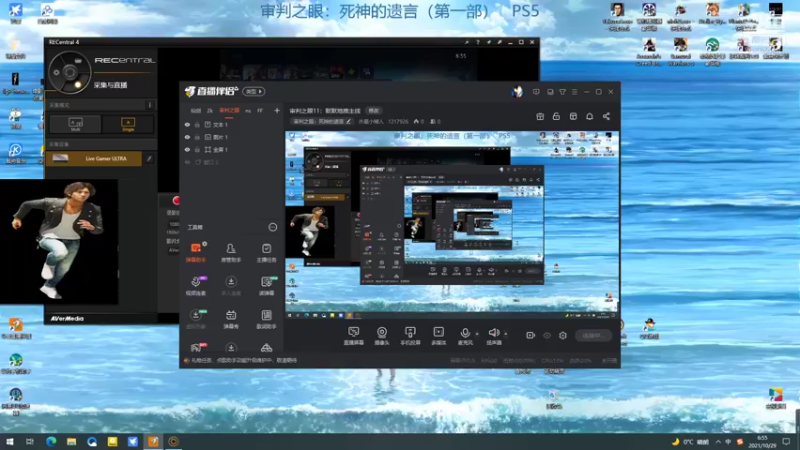The width and height of the screenshot is (800, 450).
Task: Open Task View on the taskbar
Action: coord(30,441)
